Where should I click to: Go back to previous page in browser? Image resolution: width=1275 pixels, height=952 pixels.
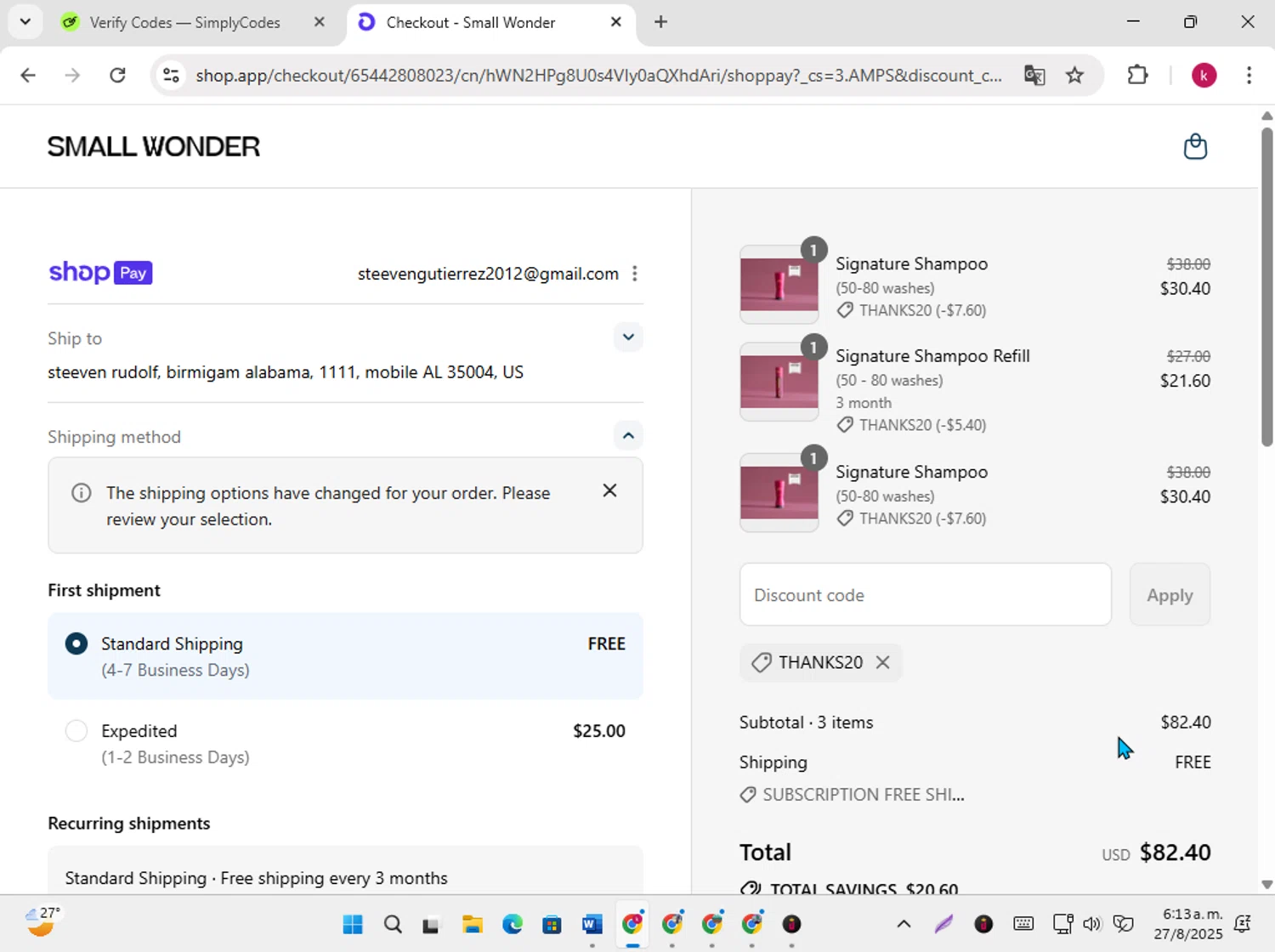coord(28,75)
